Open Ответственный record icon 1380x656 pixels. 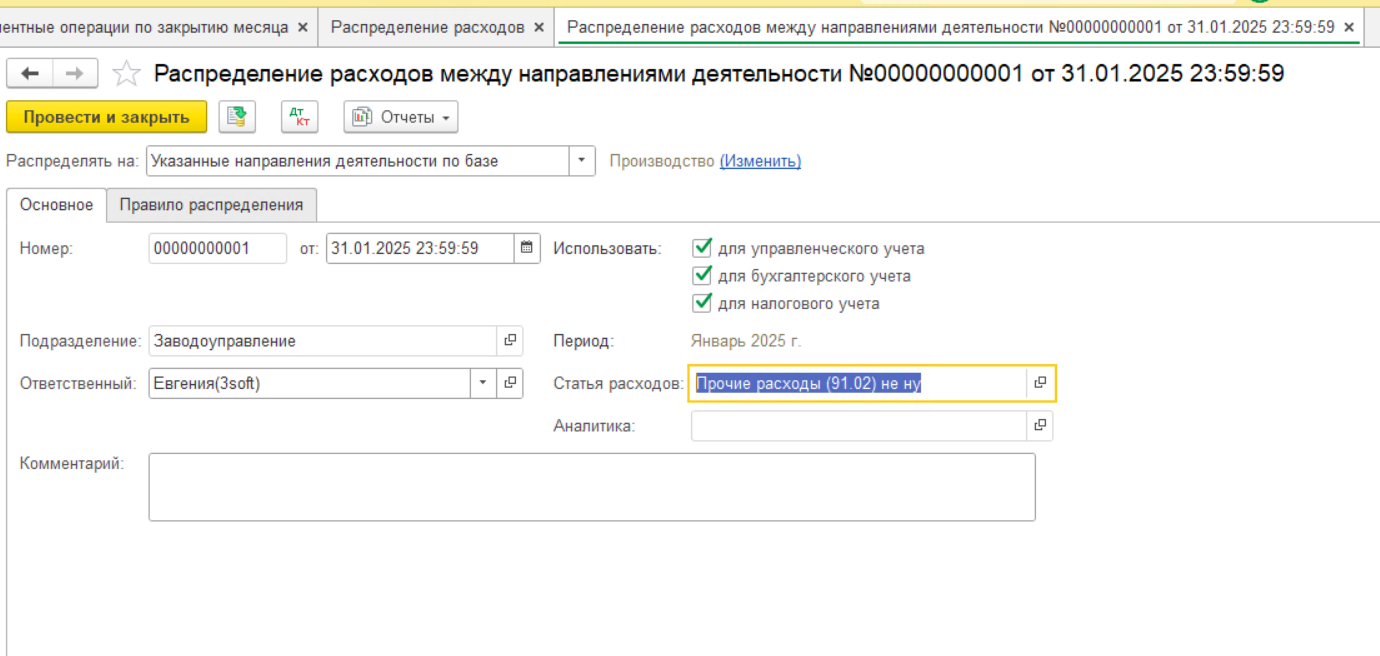click(510, 383)
